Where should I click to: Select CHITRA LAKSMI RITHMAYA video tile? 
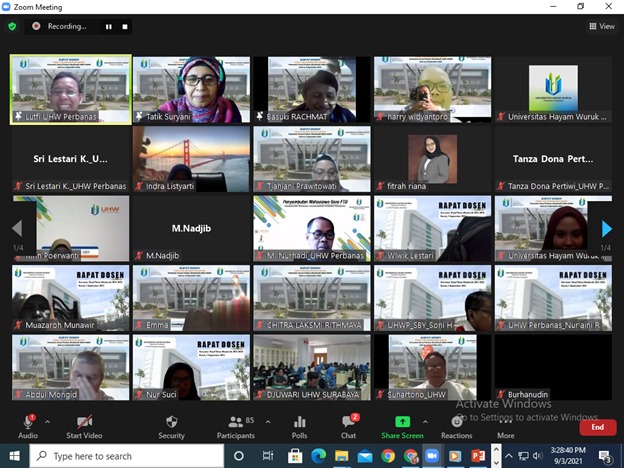pyautogui.click(x=312, y=298)
